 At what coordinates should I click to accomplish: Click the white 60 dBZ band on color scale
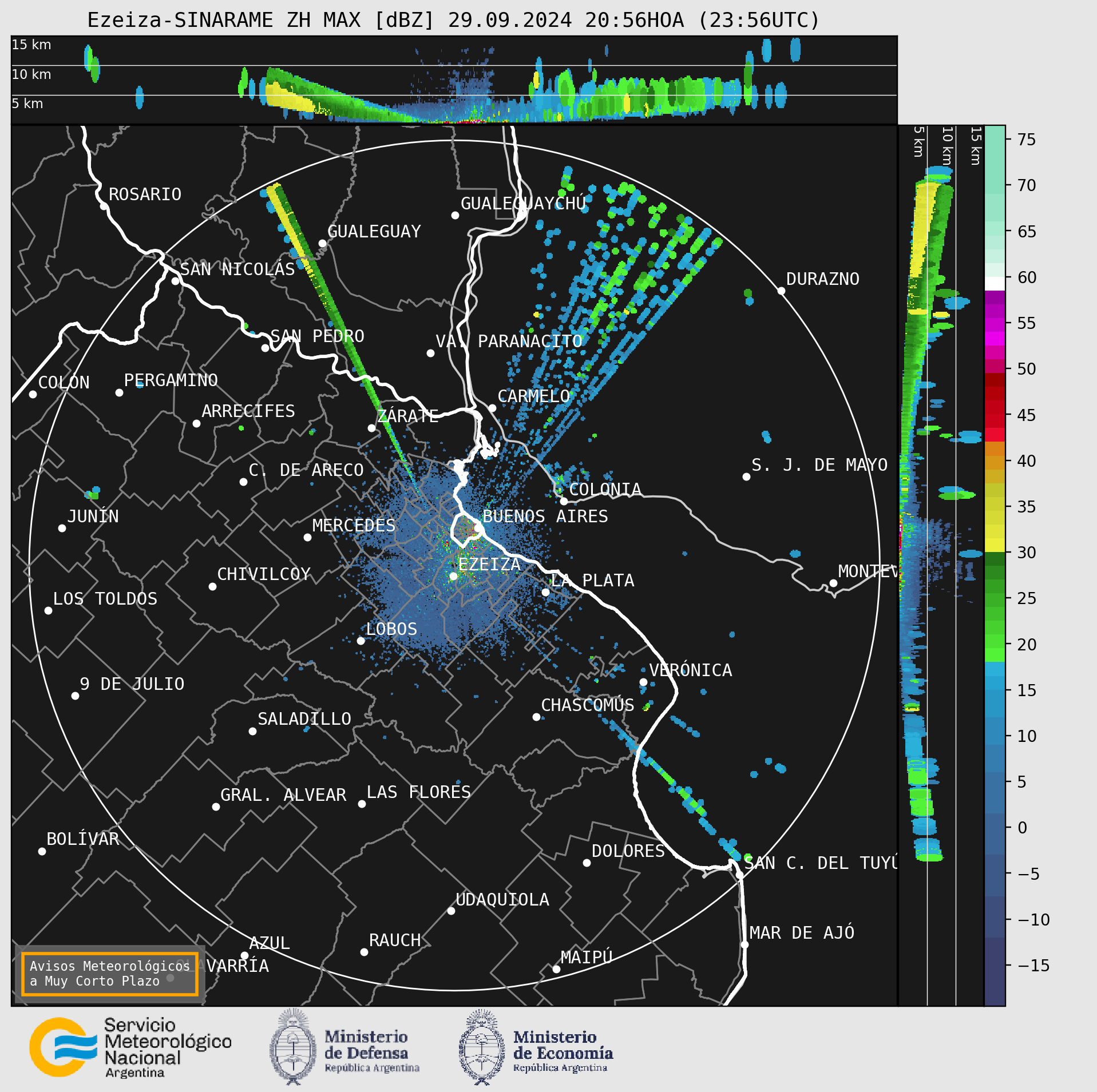(995, 284)
